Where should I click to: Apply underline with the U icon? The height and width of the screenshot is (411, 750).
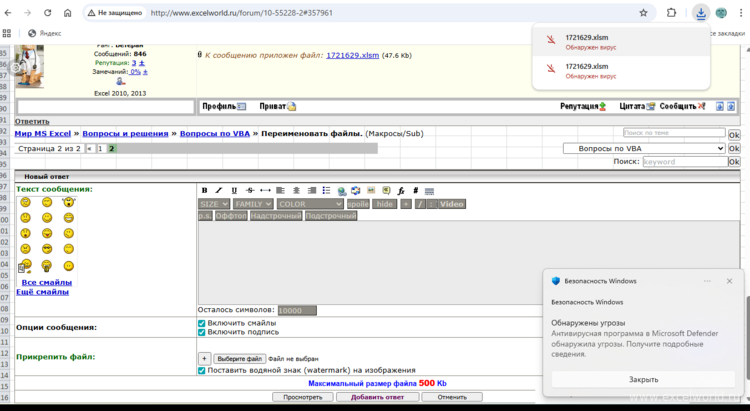234,190
